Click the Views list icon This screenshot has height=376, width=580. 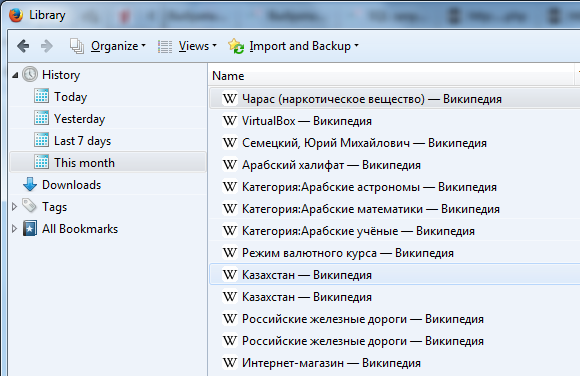point(165,47)
